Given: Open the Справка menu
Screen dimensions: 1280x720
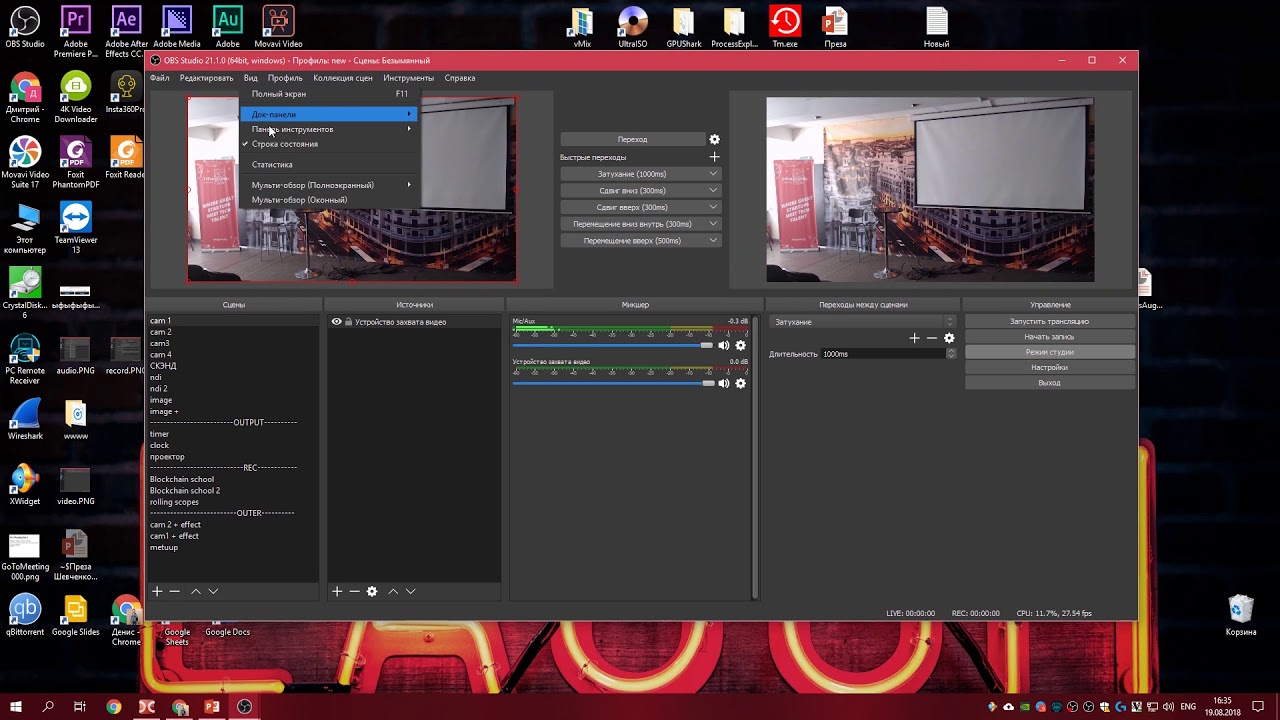Looking at the screenshot, I should click(x=460, y=78).
